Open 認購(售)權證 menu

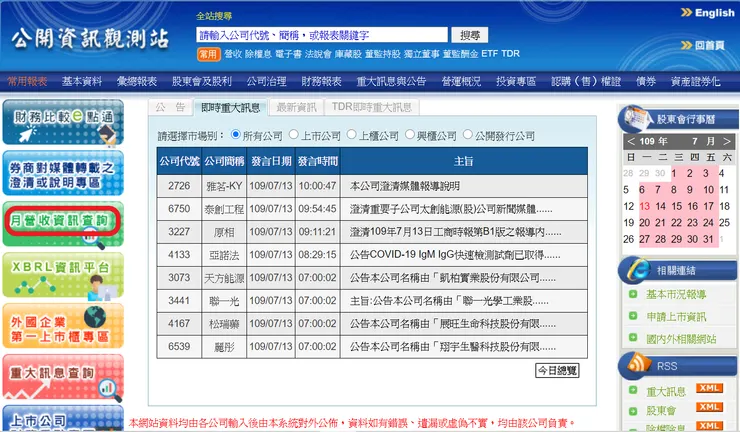click(586, 81)
